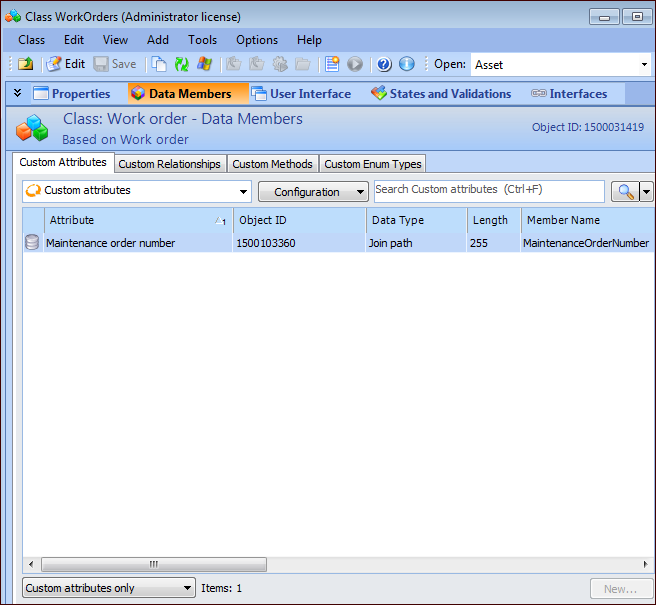Click MaintenanceOrderNumber member name cell
Viewport: 656px width, 605px height.
pos(587,243)
